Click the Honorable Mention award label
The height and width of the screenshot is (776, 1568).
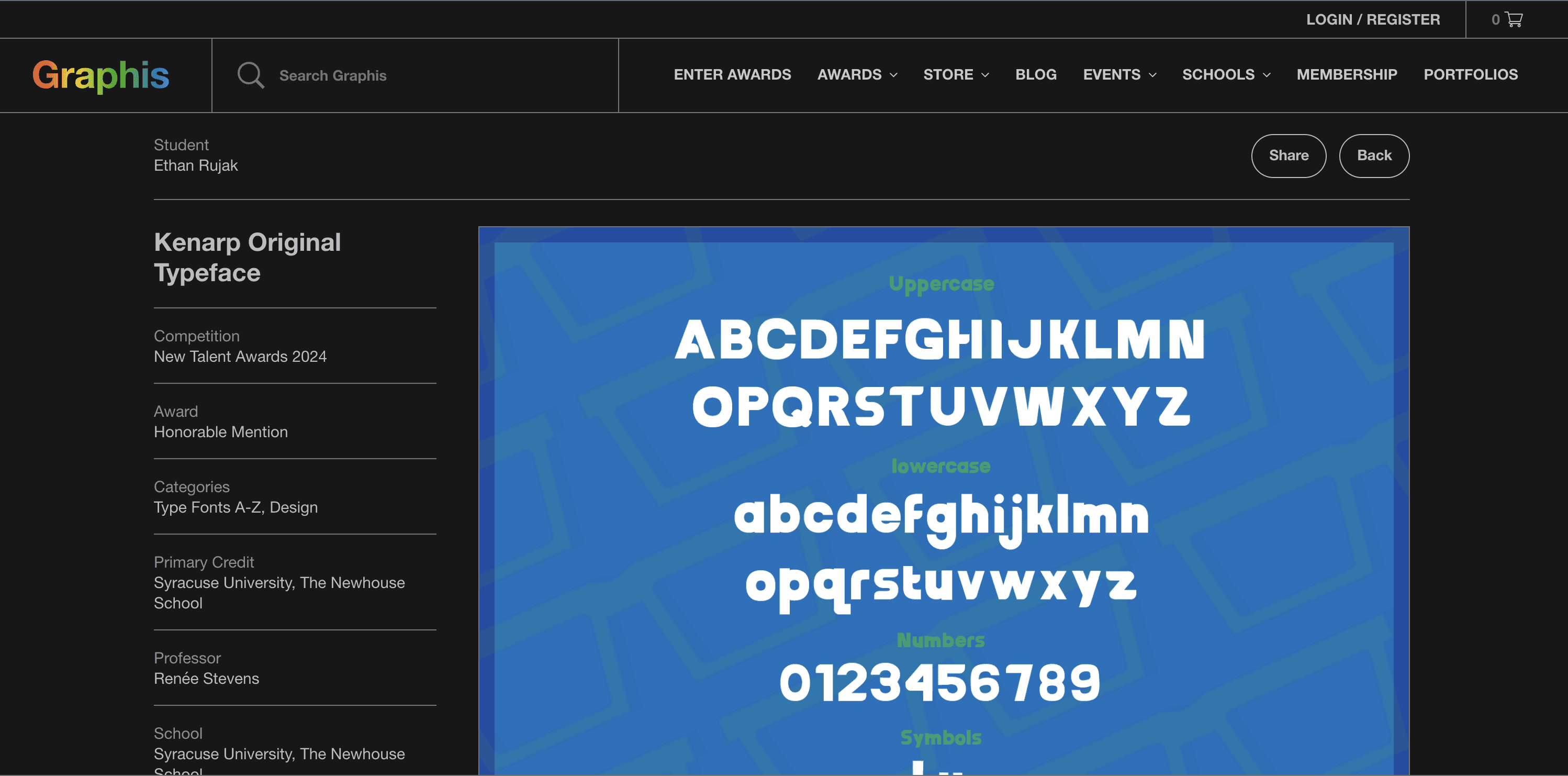click(220, 431)
